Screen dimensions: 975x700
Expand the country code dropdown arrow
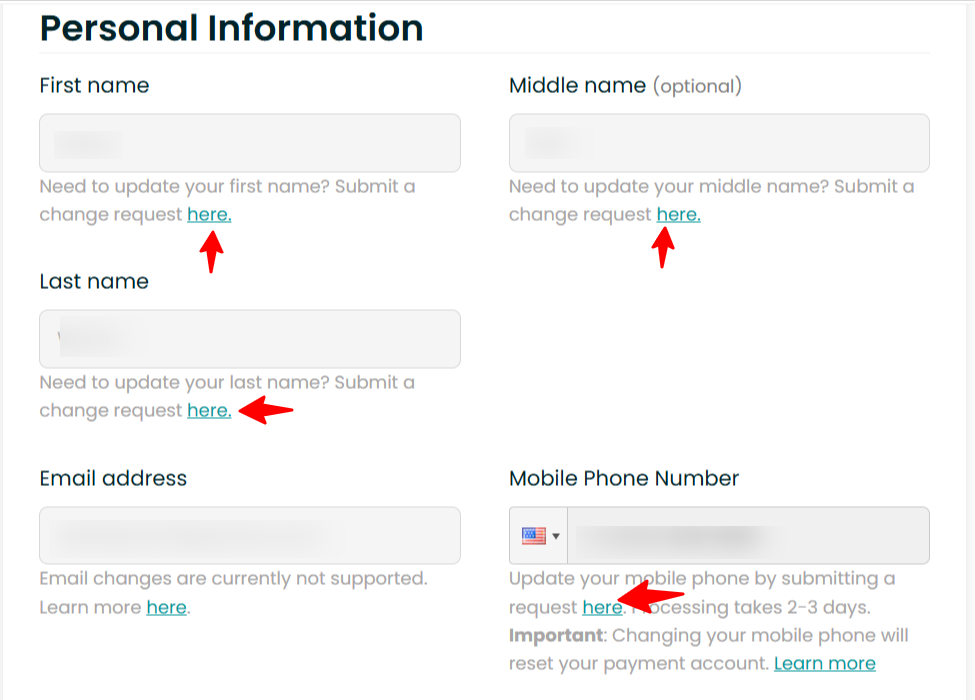556,536
